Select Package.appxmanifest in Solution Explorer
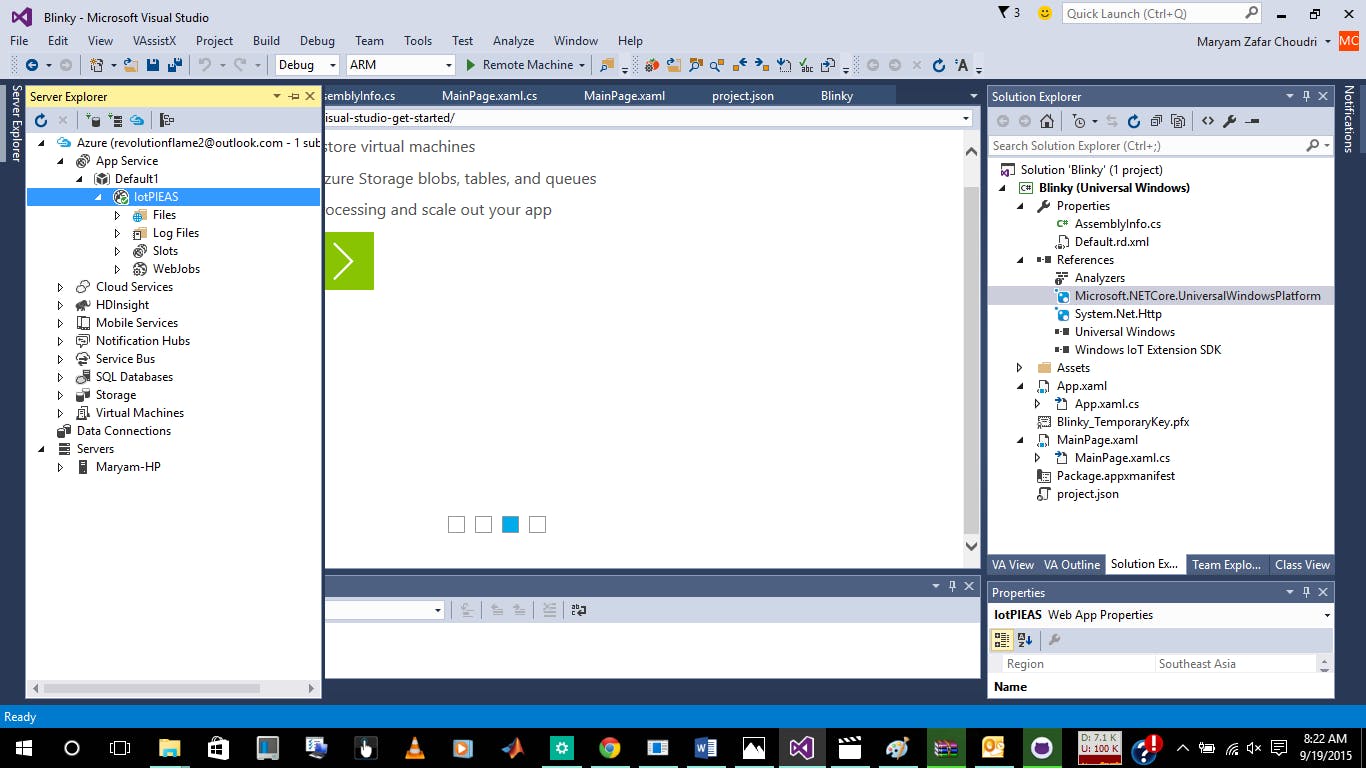 point(1115,476)
